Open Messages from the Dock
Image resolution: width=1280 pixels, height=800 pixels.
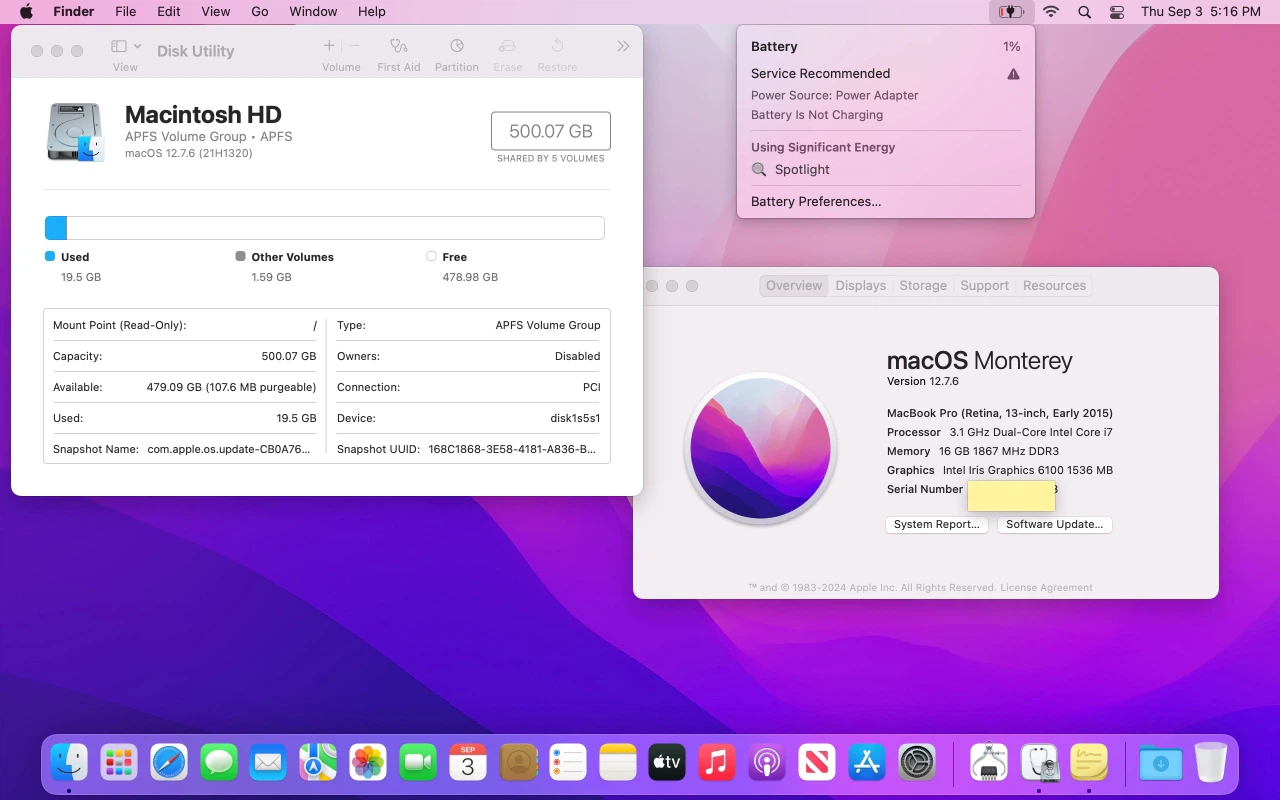(219, 763)
